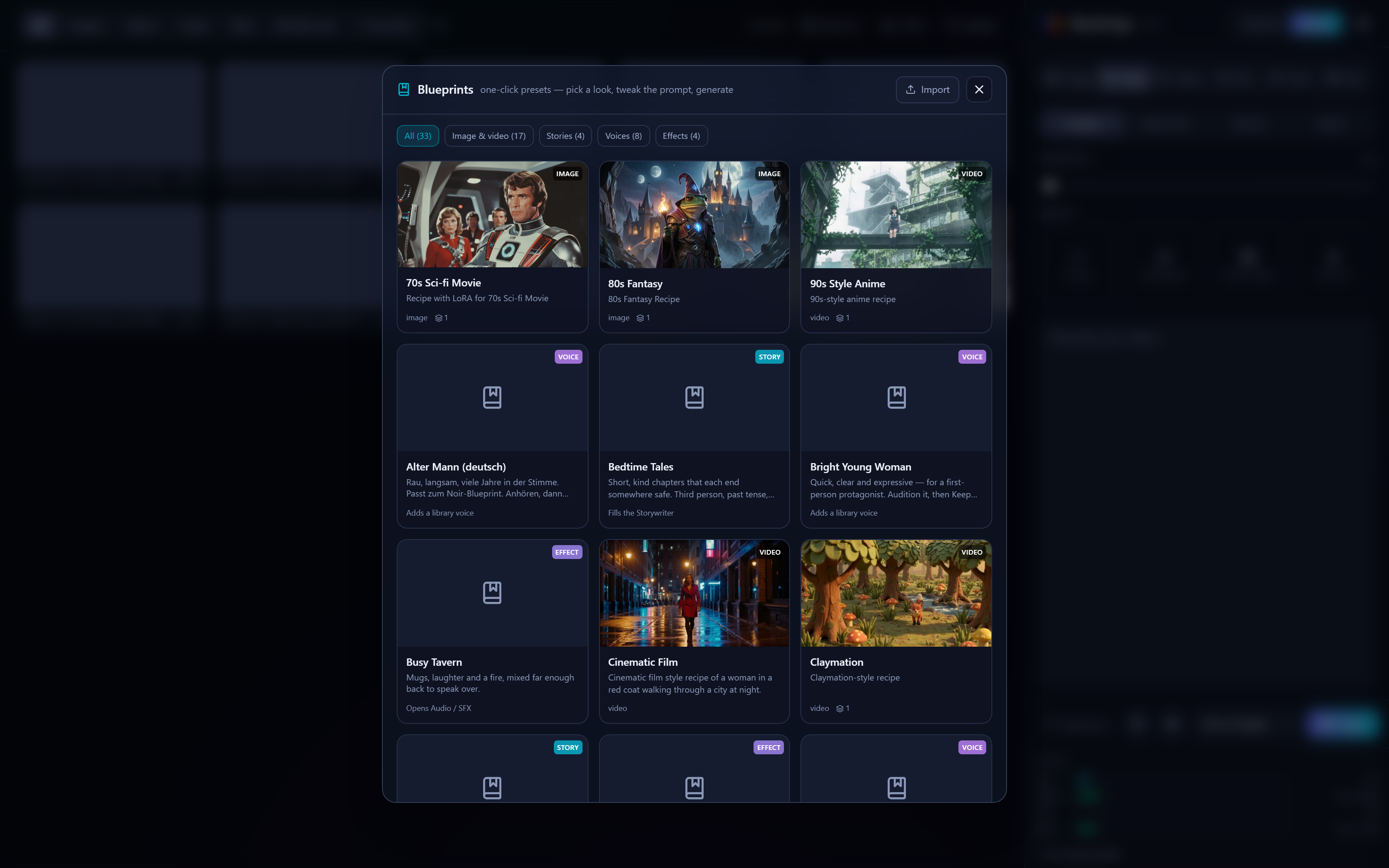Click the VOICE badge on Alter Mann (deutsch)

(568, 357)
